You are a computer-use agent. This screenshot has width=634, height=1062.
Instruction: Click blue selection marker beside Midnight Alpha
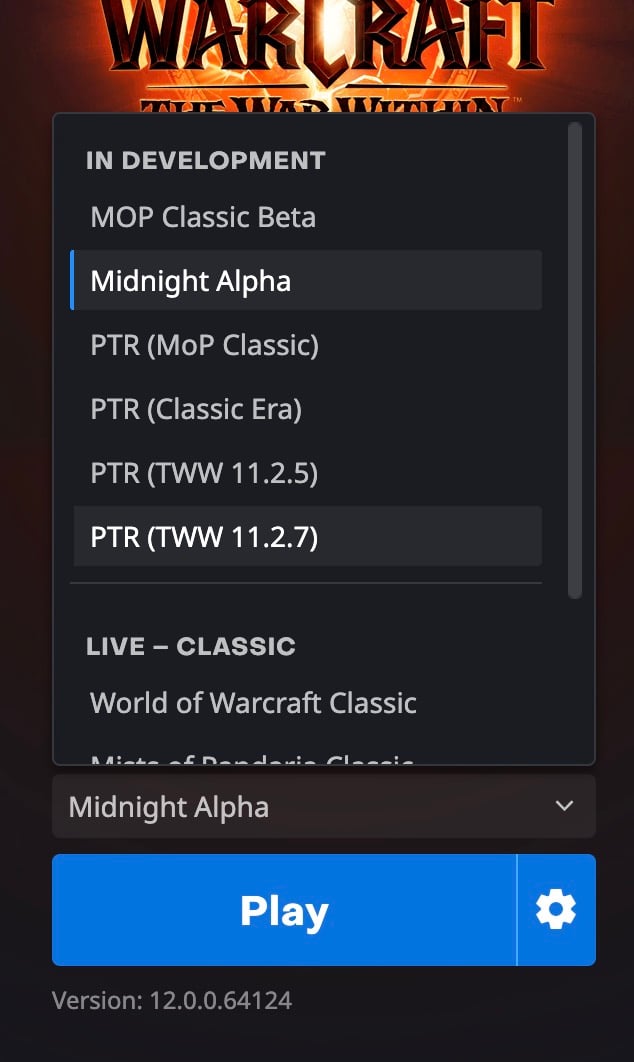(x=72, y=281)
